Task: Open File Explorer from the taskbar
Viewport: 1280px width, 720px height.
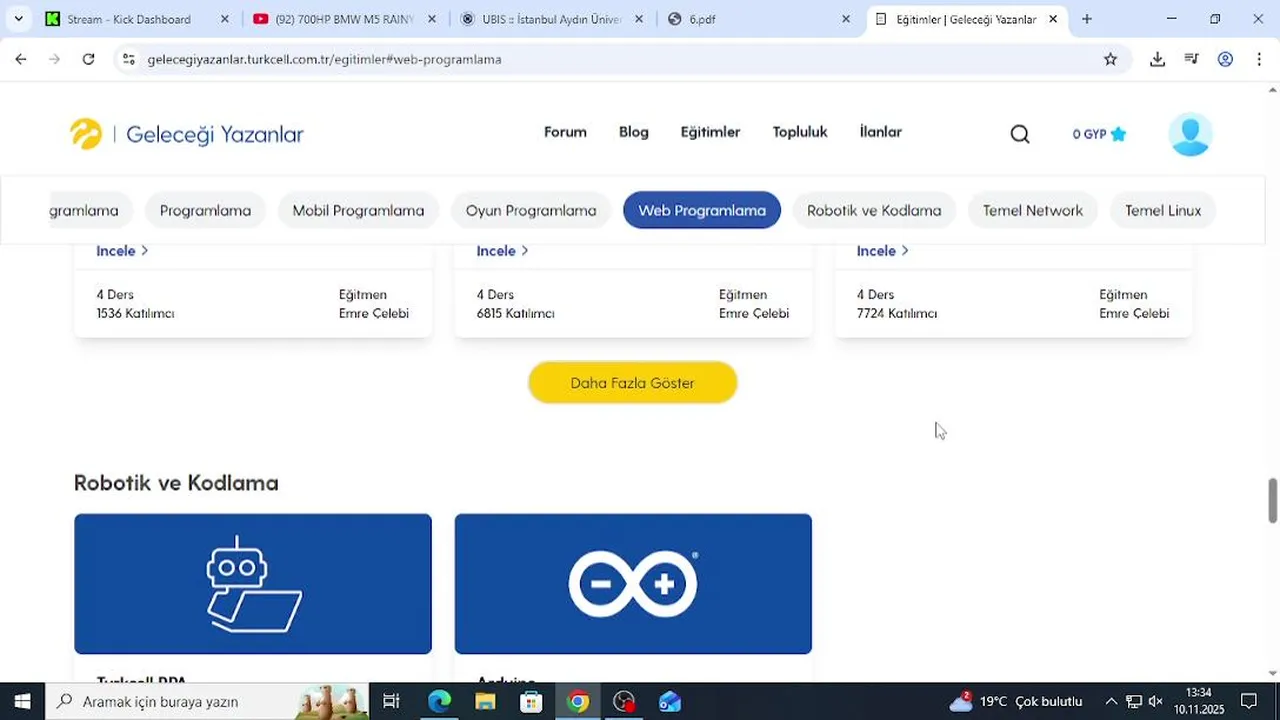Action: point(485,702)
